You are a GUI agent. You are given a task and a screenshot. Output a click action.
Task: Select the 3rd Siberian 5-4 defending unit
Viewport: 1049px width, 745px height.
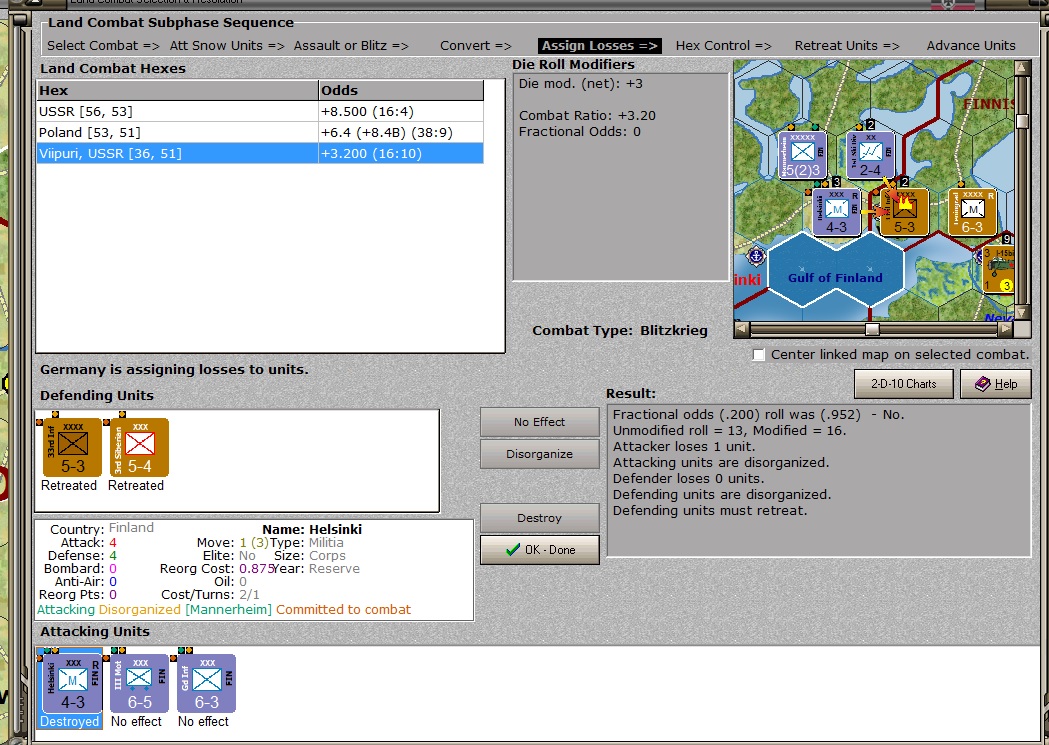pyautogui.click(x=139, y=447)
